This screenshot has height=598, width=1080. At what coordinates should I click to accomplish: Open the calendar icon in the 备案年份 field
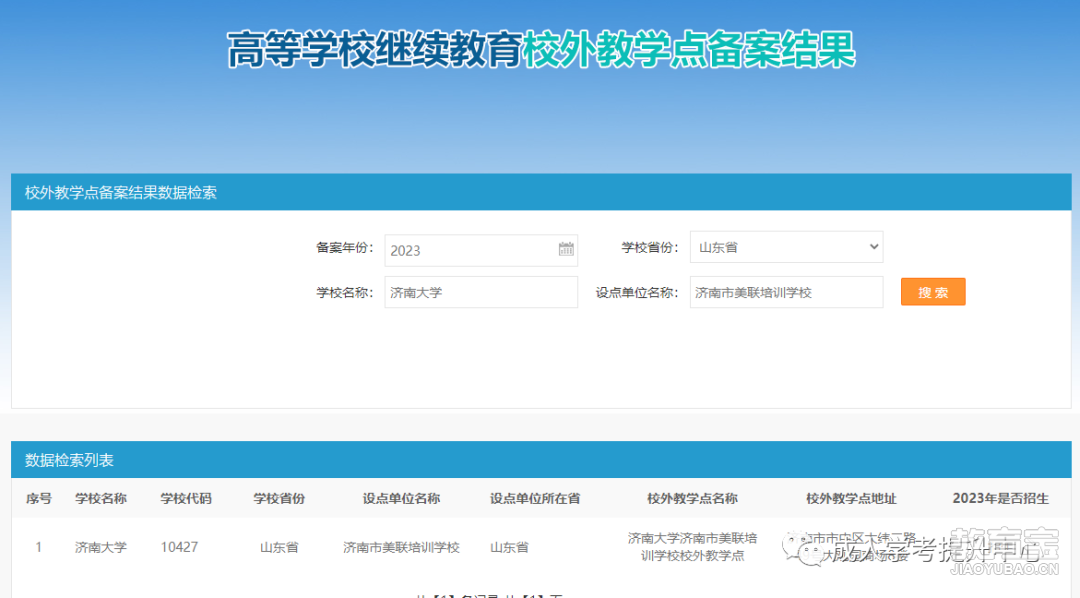point(565,249)
